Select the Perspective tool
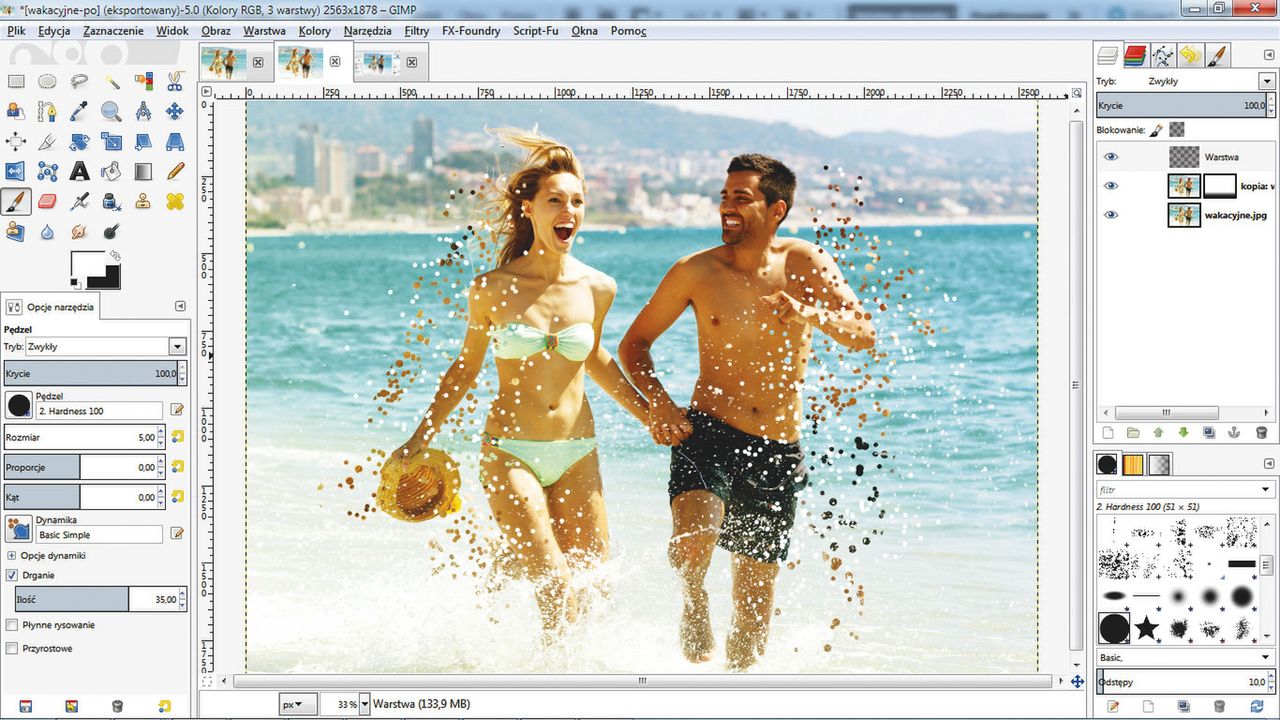Image resolution: width=1280 pixels, height=720 pixels. [x=175, y=141]
